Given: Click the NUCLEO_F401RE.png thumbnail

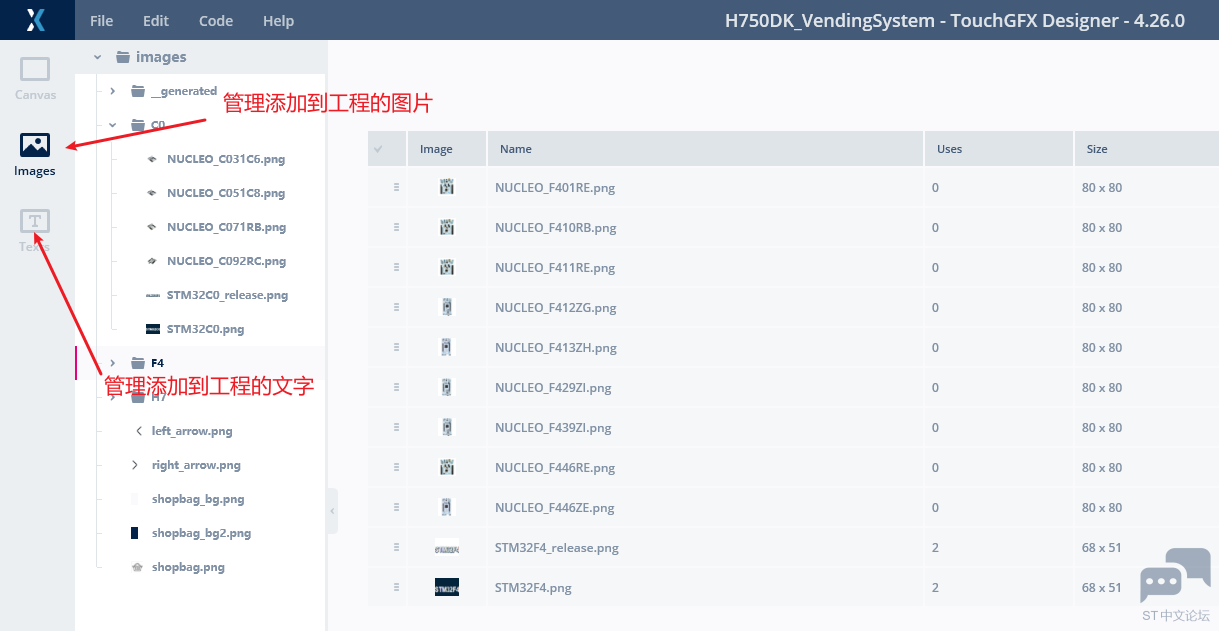Looking at the screenshot, I should tap(447, 187).
